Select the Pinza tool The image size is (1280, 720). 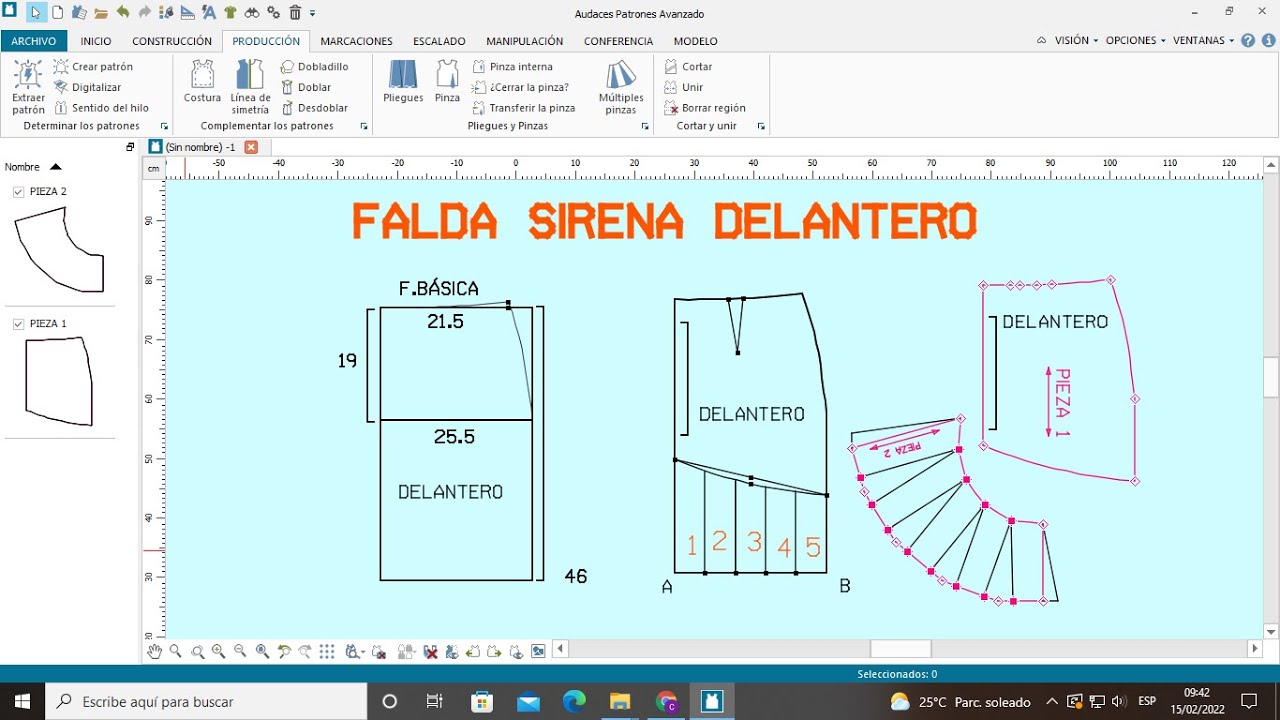pos(447,81)
